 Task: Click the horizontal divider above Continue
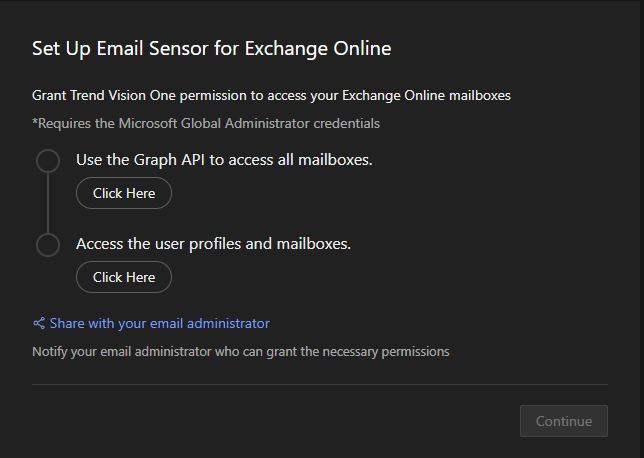320,384
